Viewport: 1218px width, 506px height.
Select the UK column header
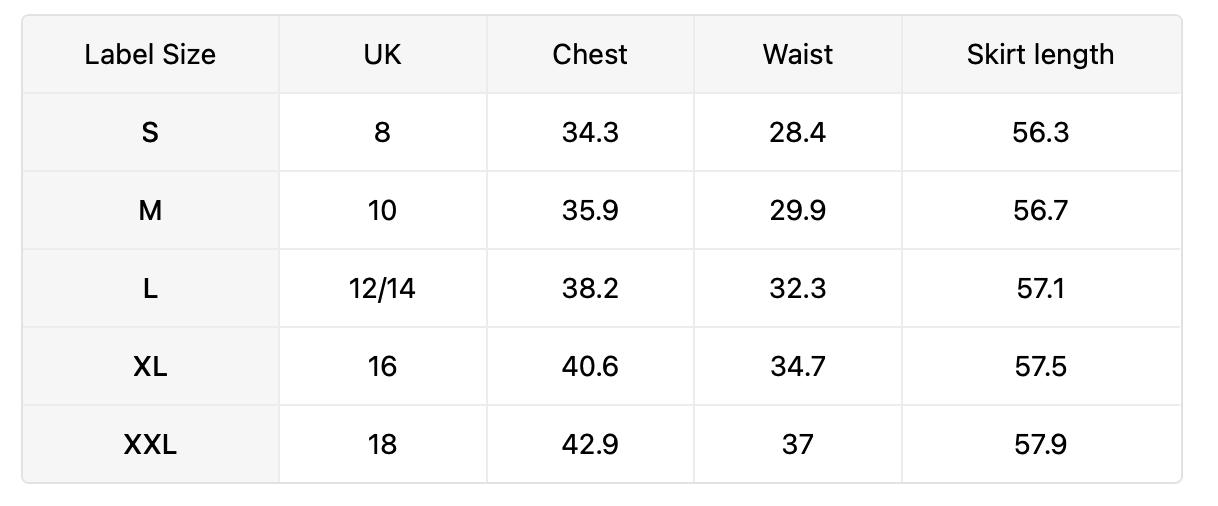pos(383,54)
